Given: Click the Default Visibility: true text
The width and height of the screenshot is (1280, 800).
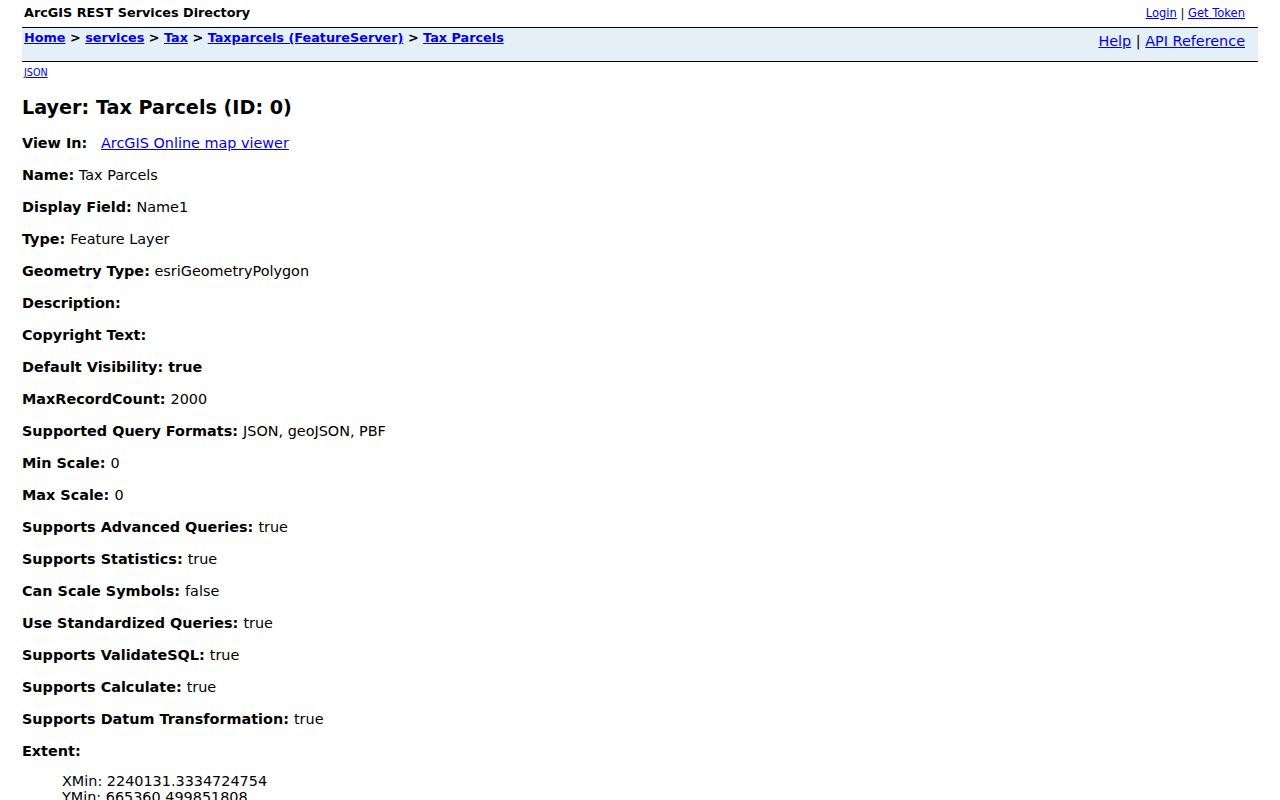Looking at the screenshot, I should point(112,367).
